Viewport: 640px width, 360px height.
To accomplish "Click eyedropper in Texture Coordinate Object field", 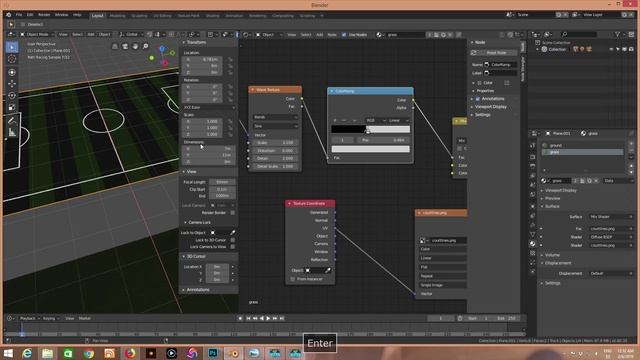I will (x=328, y=270).
